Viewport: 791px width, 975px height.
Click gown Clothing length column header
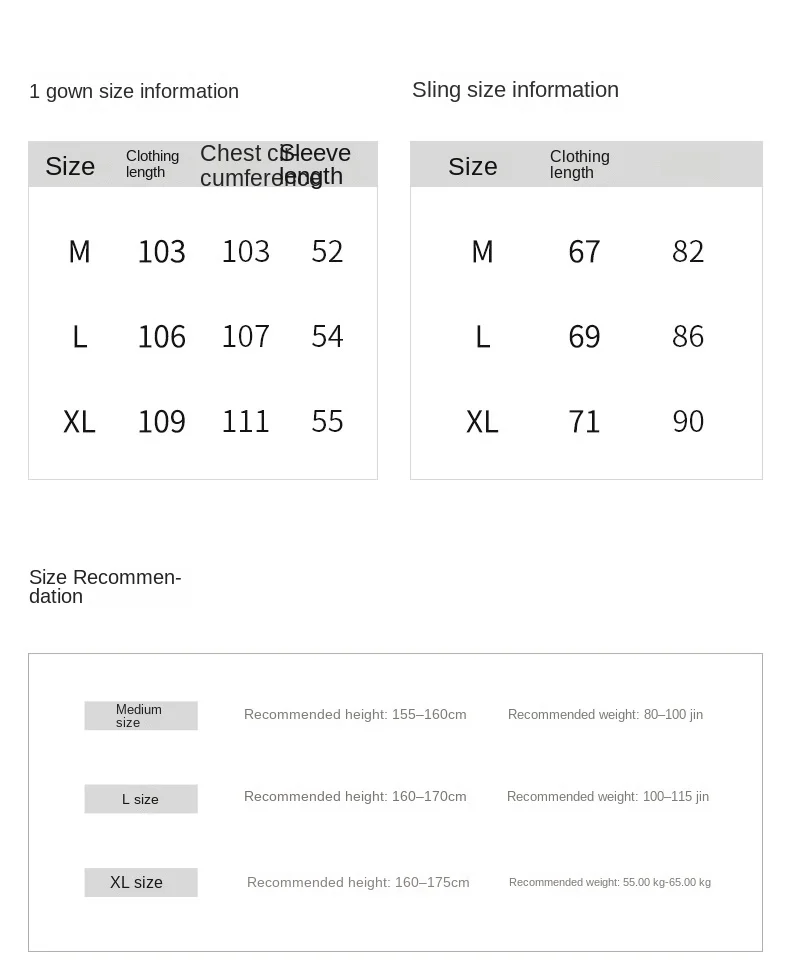pyautogui.click(x=152, y=164)
